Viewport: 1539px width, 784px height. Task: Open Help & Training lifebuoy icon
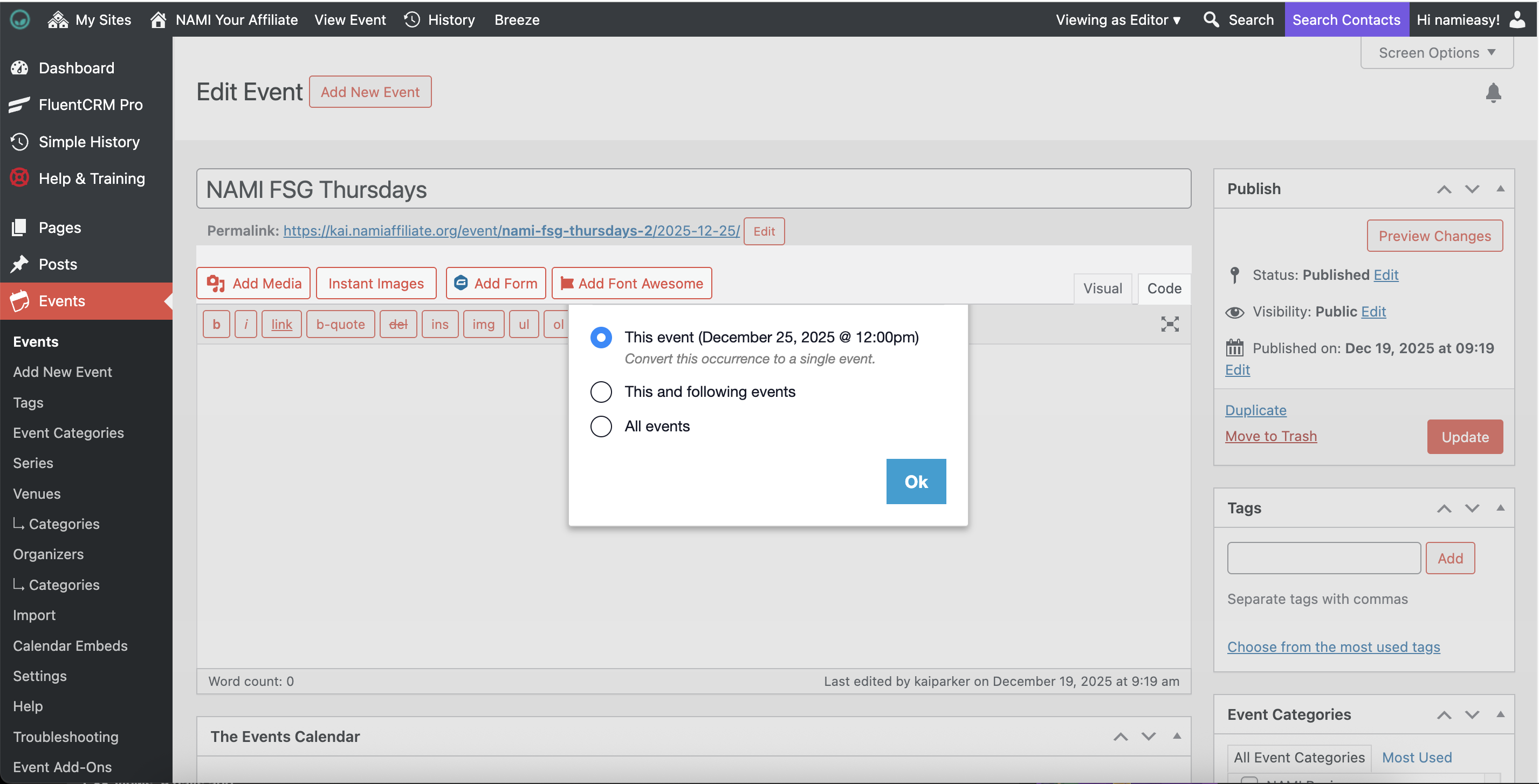click(x=19, y=178)
